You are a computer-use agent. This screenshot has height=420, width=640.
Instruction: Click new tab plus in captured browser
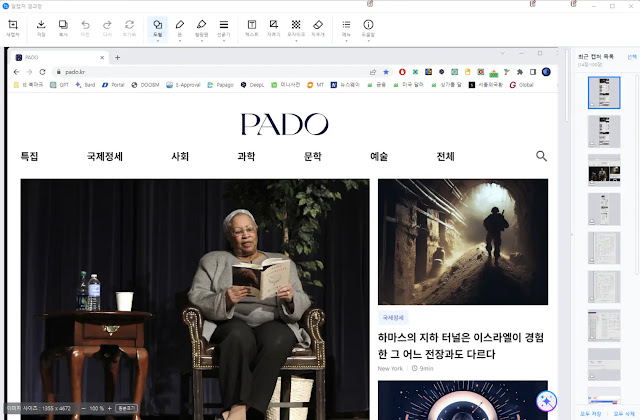click(118, 58)
